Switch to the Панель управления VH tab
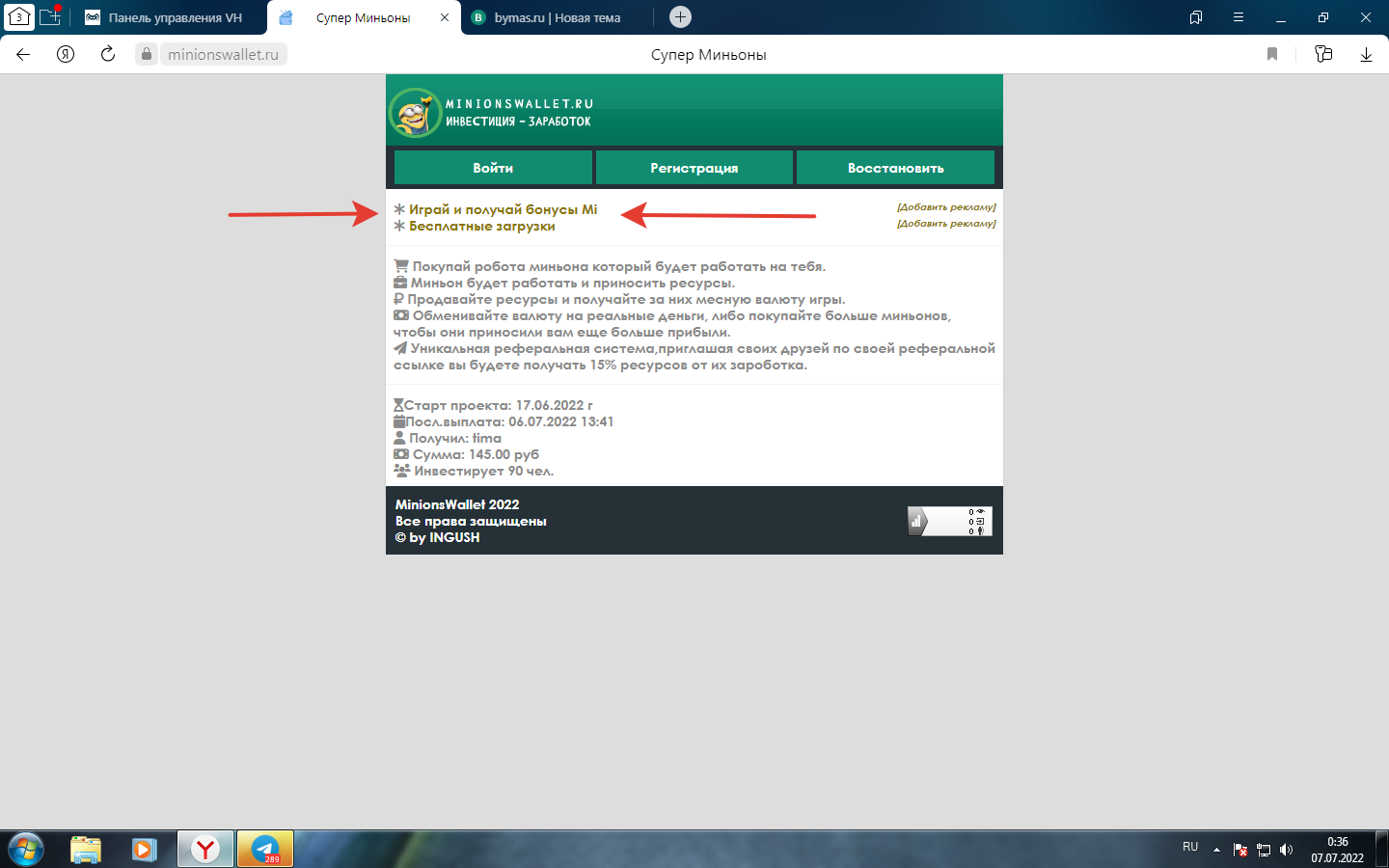Screen dimensions: 1389x868 coord(175,17)
